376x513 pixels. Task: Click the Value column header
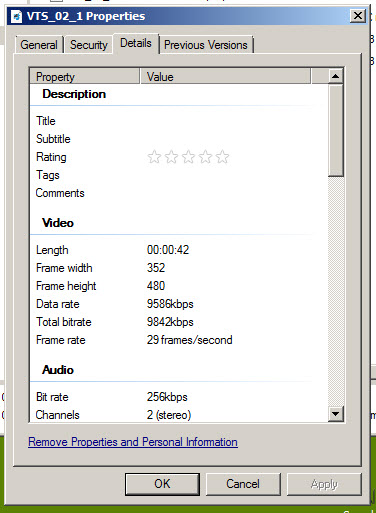tap(225, 77)
